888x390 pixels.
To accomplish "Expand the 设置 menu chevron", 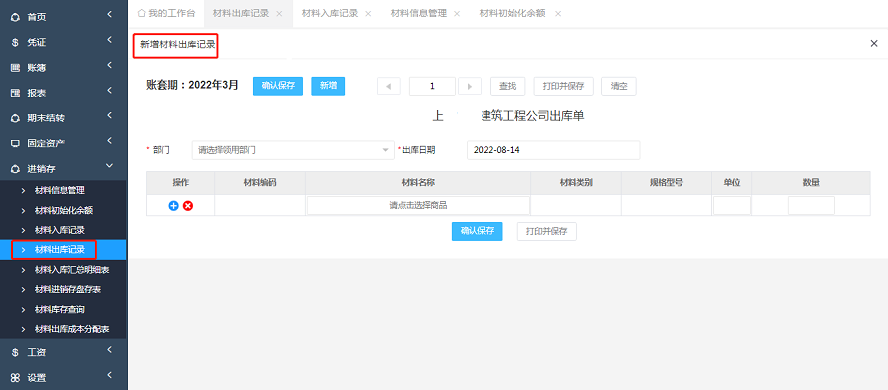I will point(109,375).
